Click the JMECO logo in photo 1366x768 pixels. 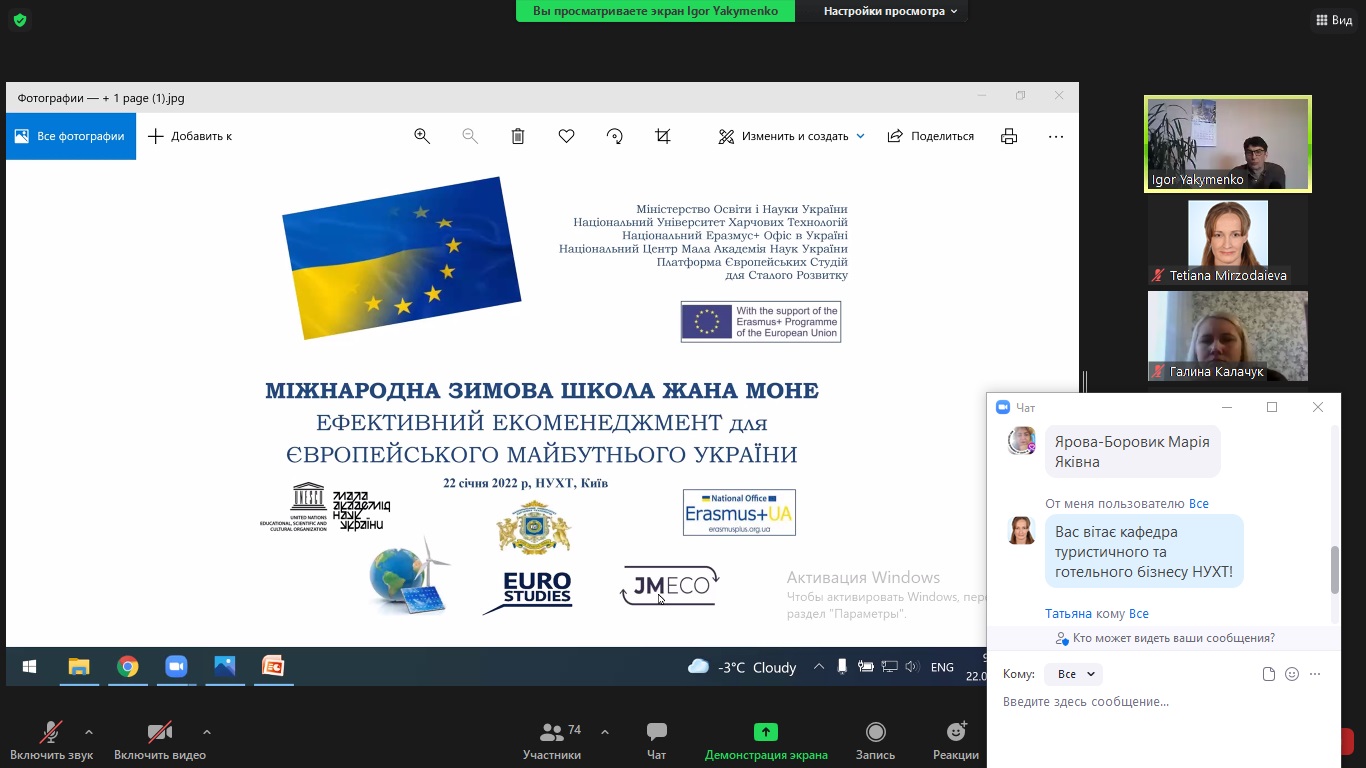coord(670,586)
